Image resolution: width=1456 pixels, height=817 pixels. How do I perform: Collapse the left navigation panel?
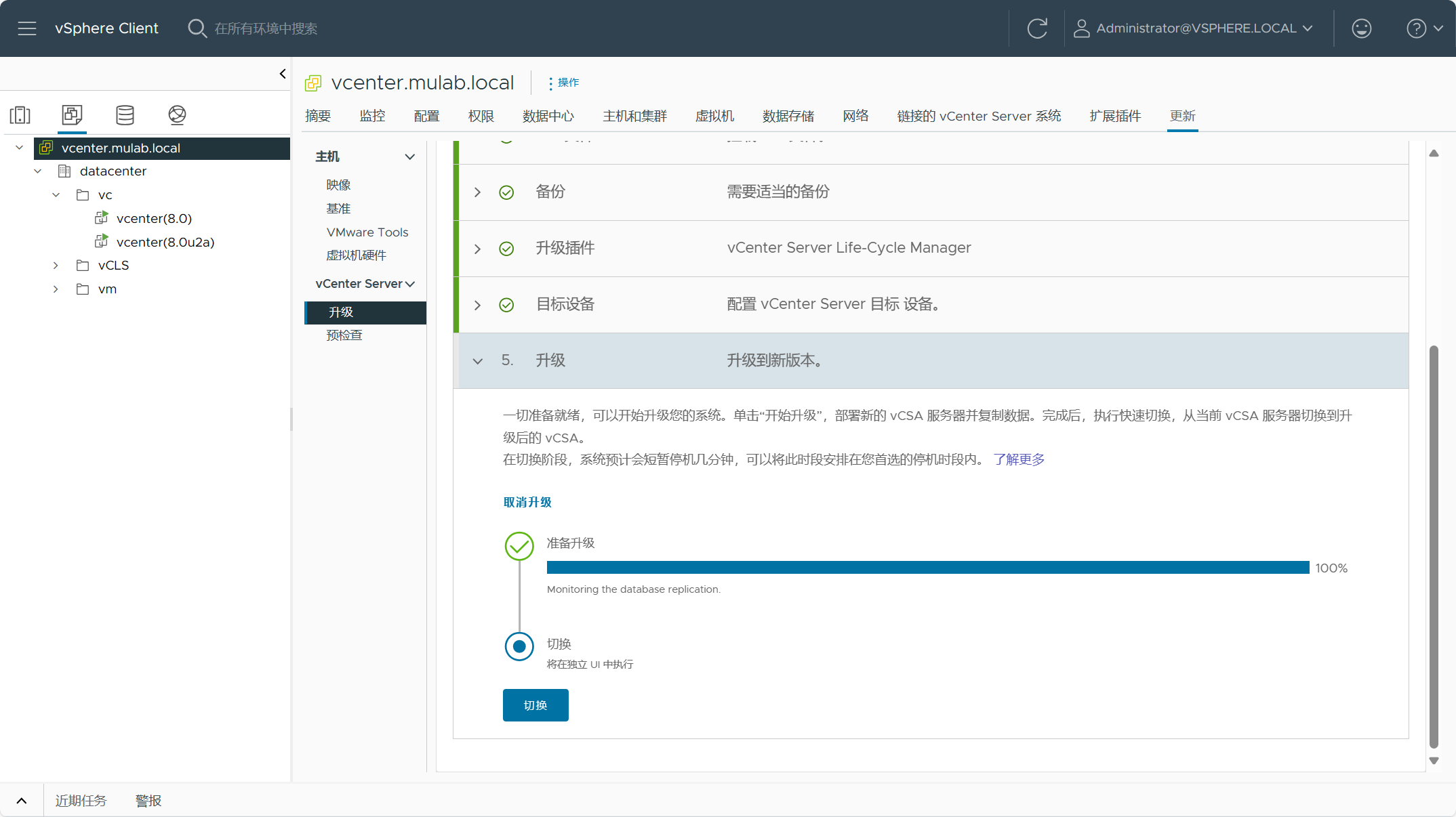point(283,74)
